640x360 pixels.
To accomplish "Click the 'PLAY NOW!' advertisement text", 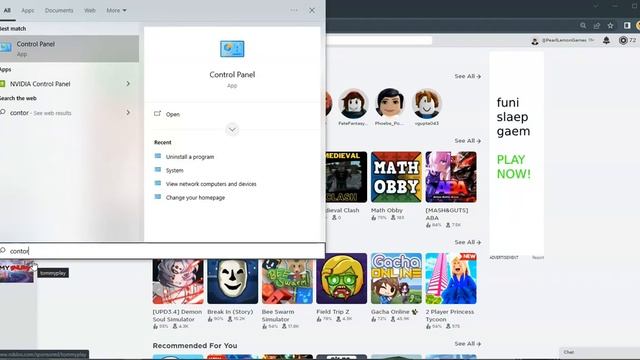I will pos(513,167).
